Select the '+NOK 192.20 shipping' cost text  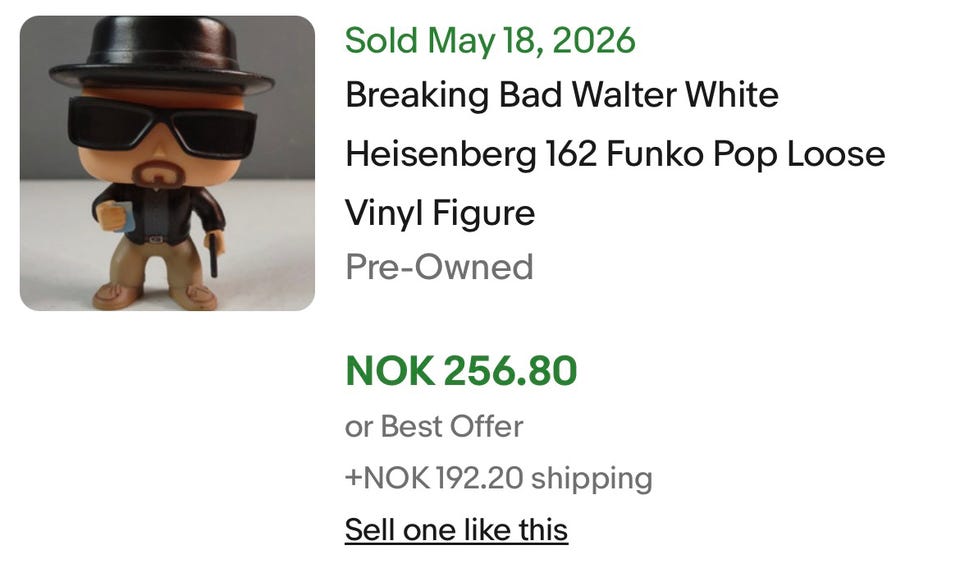498,478
